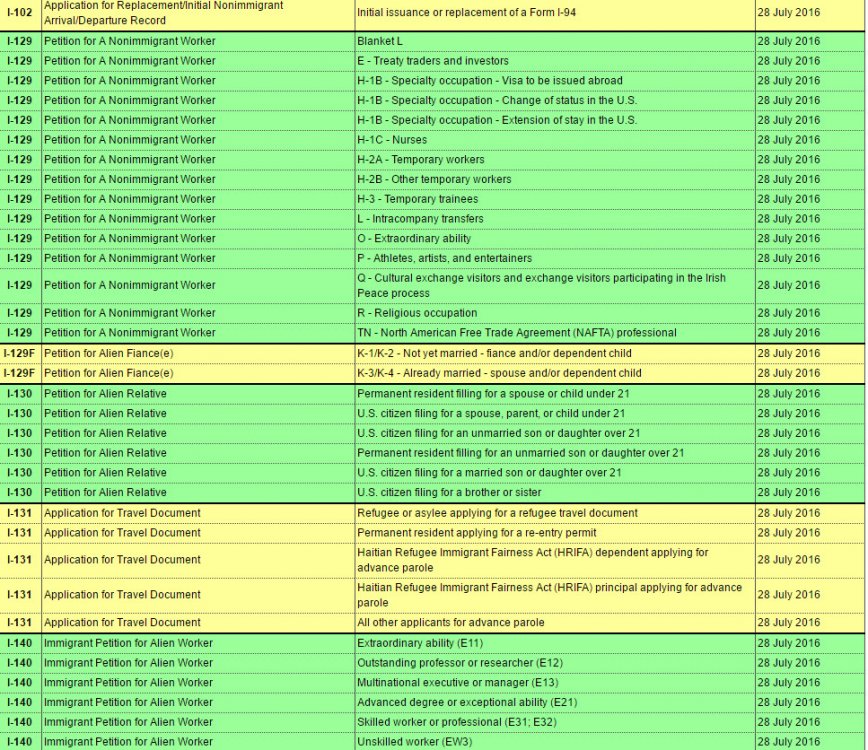This screenshot has height=750, width=868.
Task: Select 'HRIFA principal applying for advance parole' cell
Action: (555, 595)
